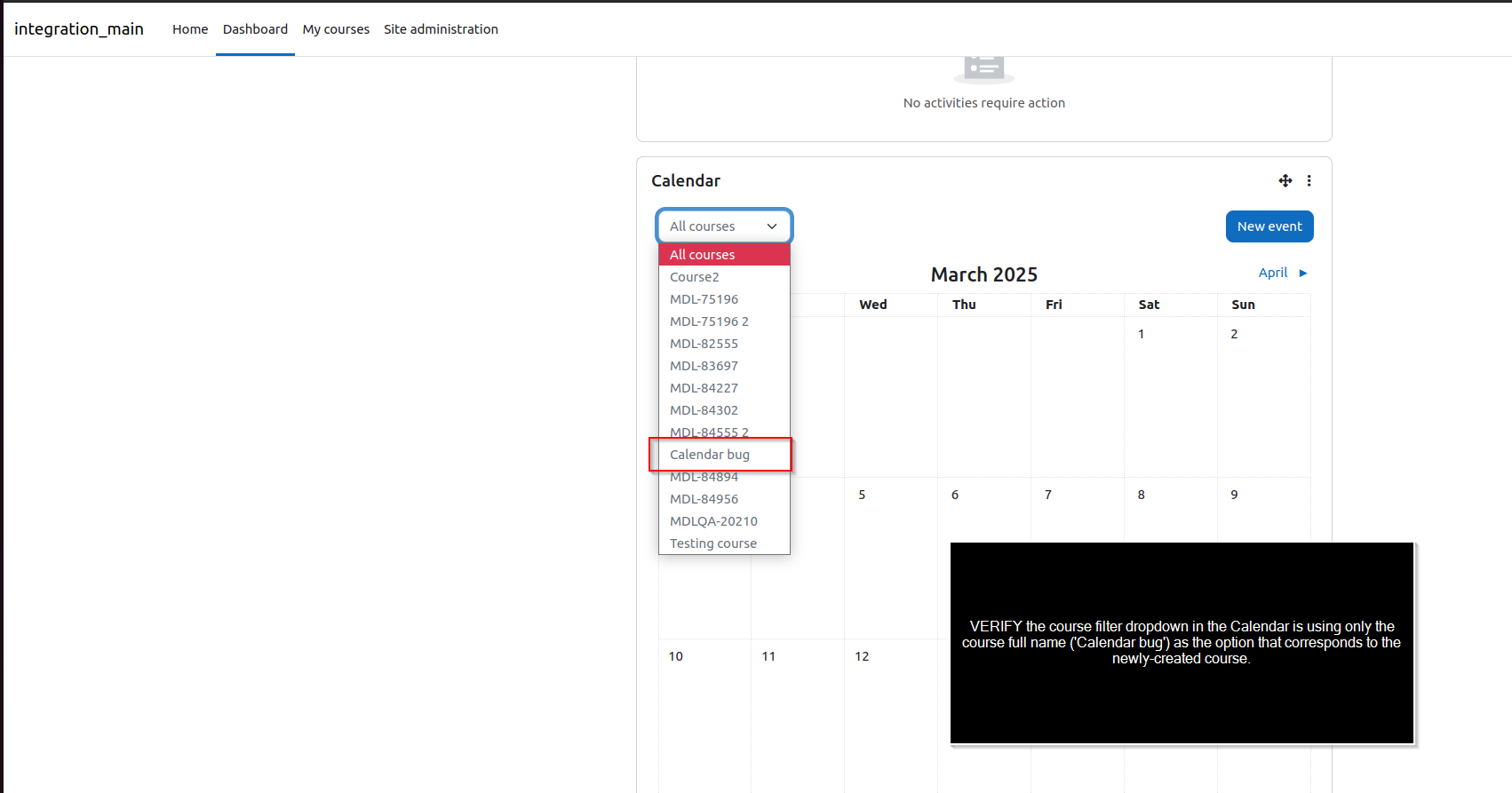Click 'No activities require action' text

(x=984, y=103)
